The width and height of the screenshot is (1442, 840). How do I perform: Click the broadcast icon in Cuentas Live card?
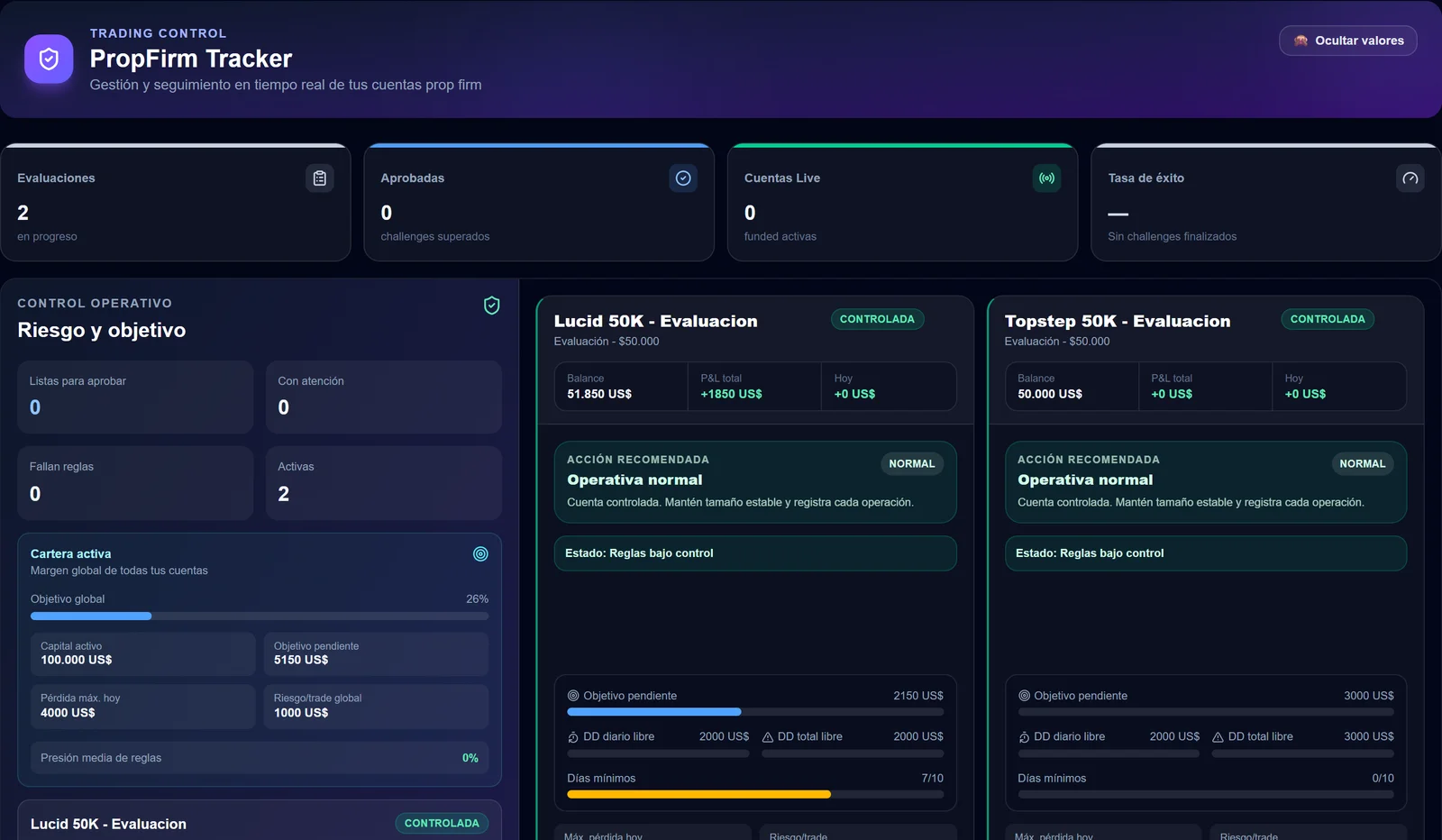(x=1046, y=178)
